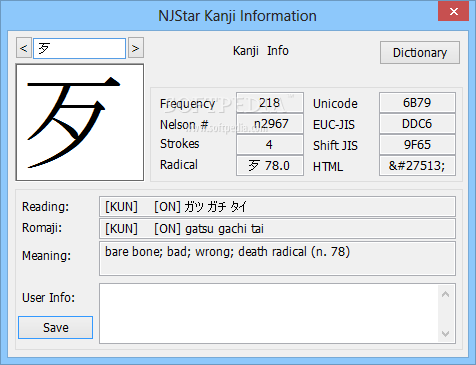Select the Unicode 6B79 field
Screen dimensions: 476x365
[417, 103]
